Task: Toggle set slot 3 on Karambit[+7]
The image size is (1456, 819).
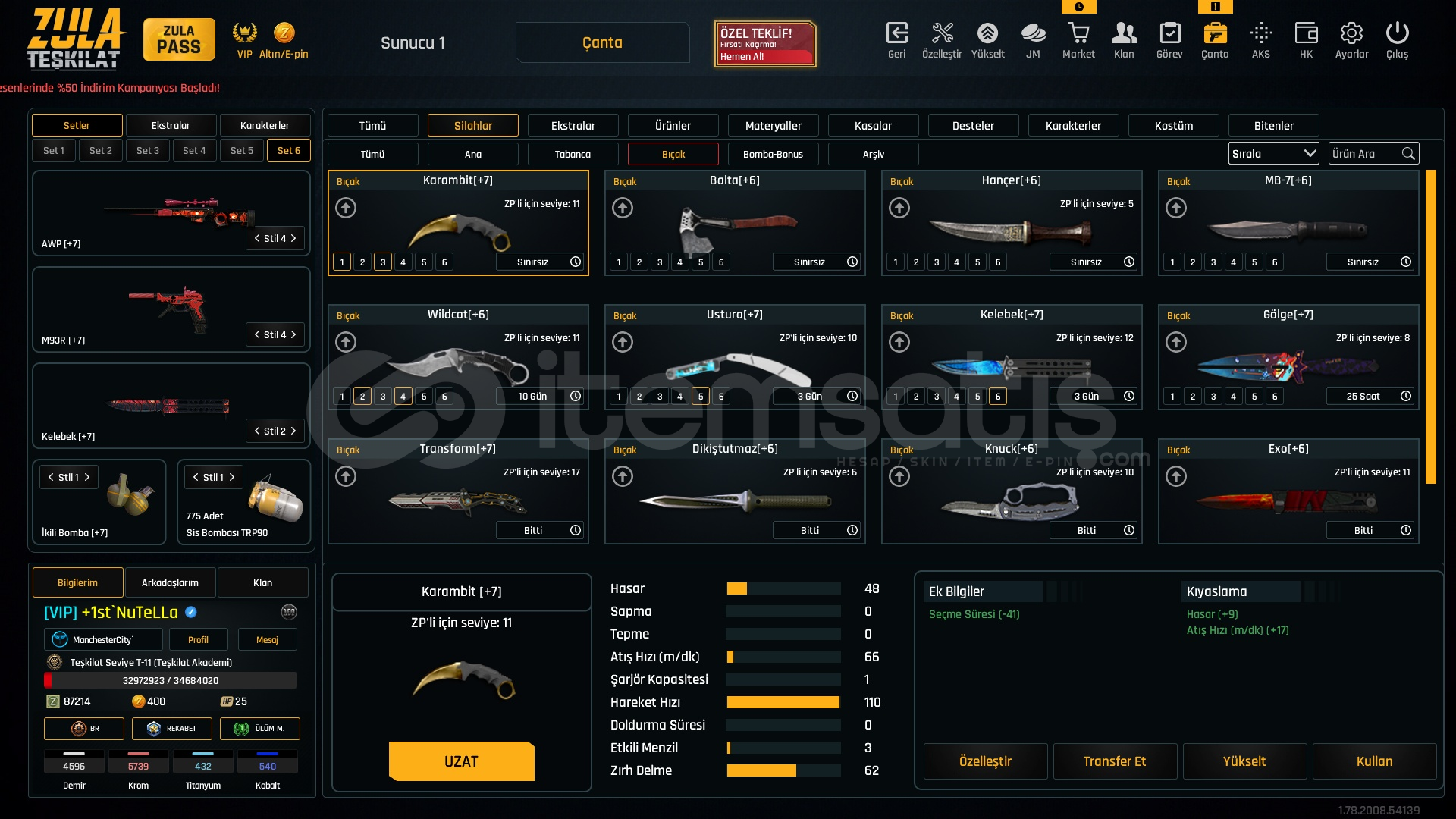Action: (x=383, y=262)
